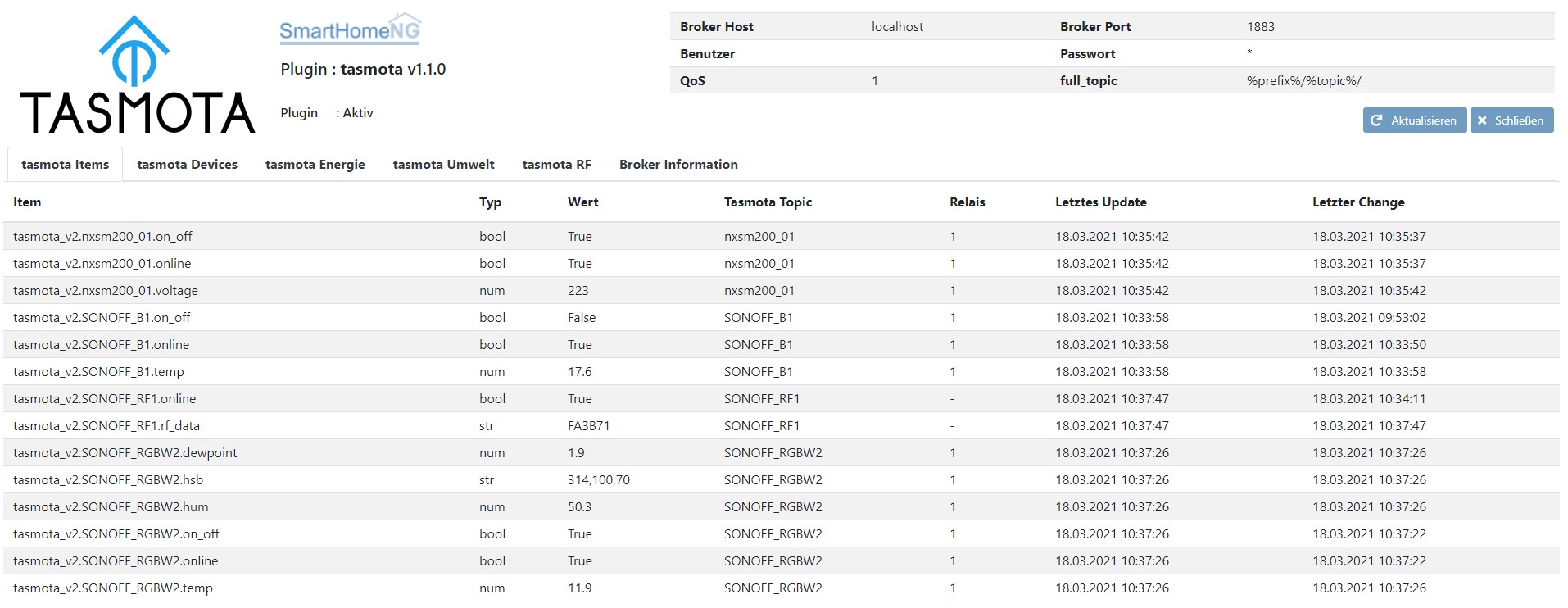Click the Wert column header

tap(583, 202)
